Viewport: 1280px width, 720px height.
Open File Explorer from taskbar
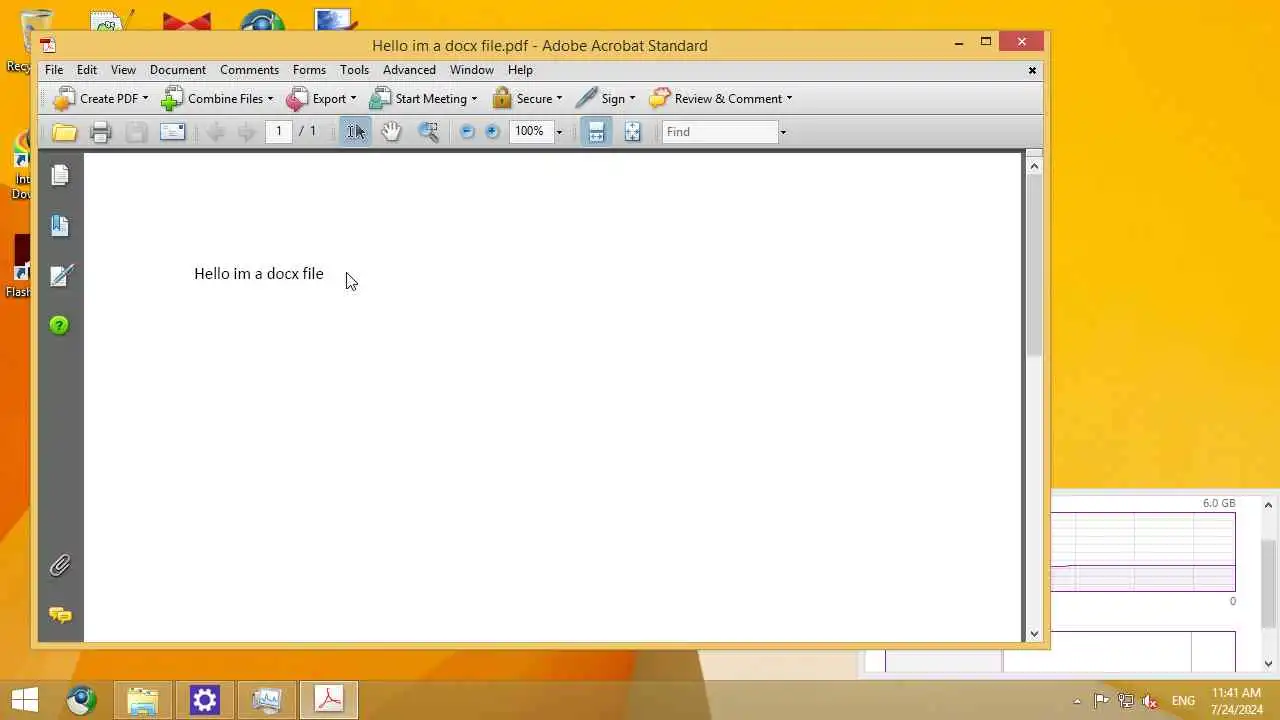[142, 700]
